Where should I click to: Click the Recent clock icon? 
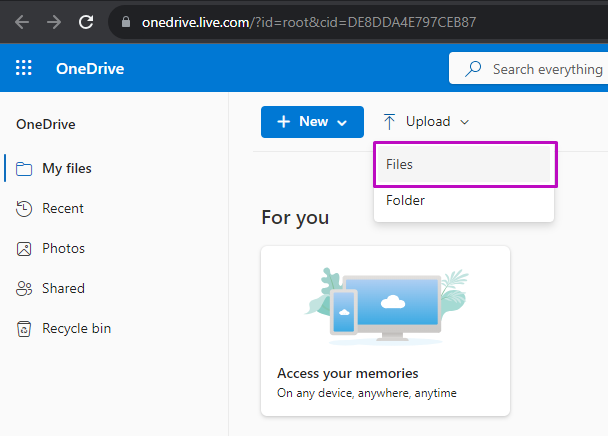24,209
